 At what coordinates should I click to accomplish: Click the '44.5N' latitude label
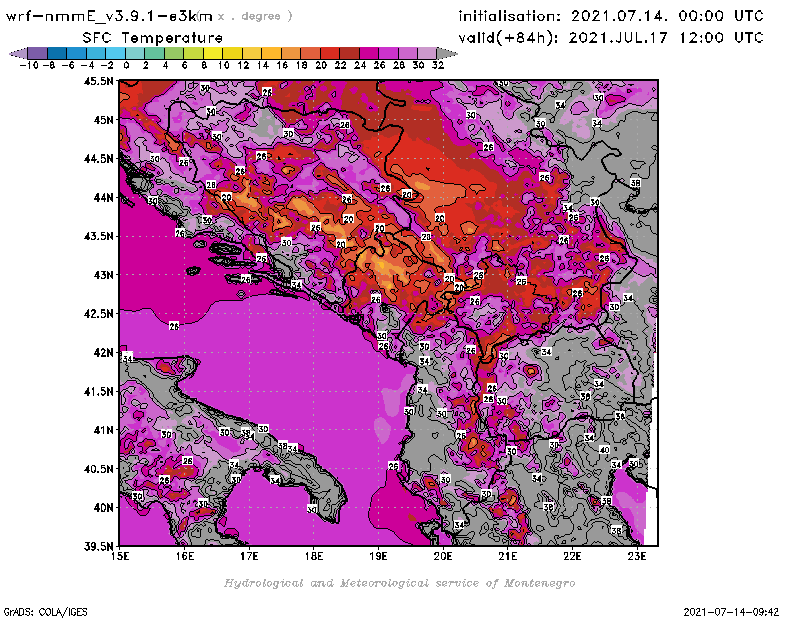[x=99, y=159]
